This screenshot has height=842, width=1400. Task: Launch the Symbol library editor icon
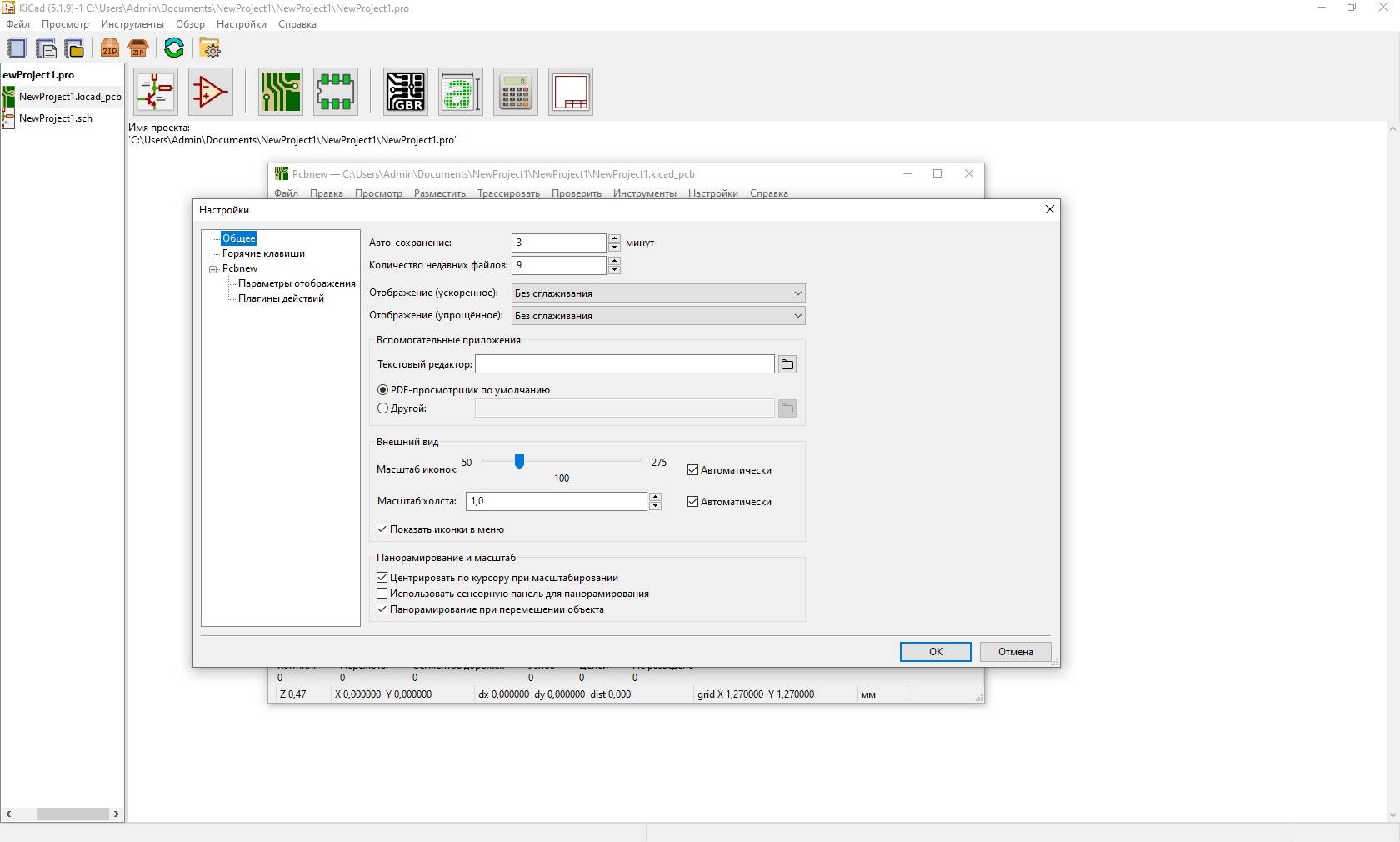210,92
